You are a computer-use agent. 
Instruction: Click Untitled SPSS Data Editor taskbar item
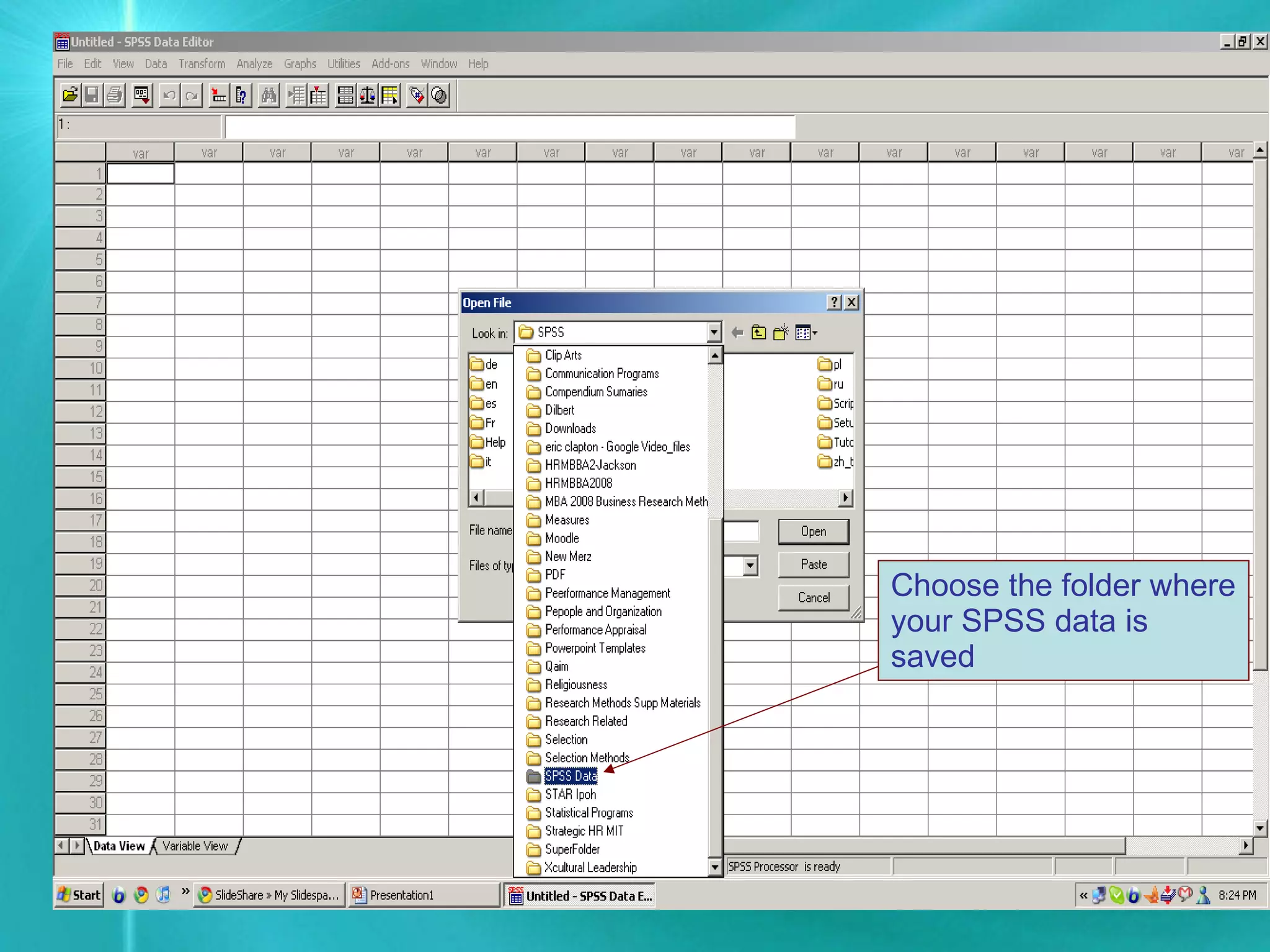(x=580, y=896)
